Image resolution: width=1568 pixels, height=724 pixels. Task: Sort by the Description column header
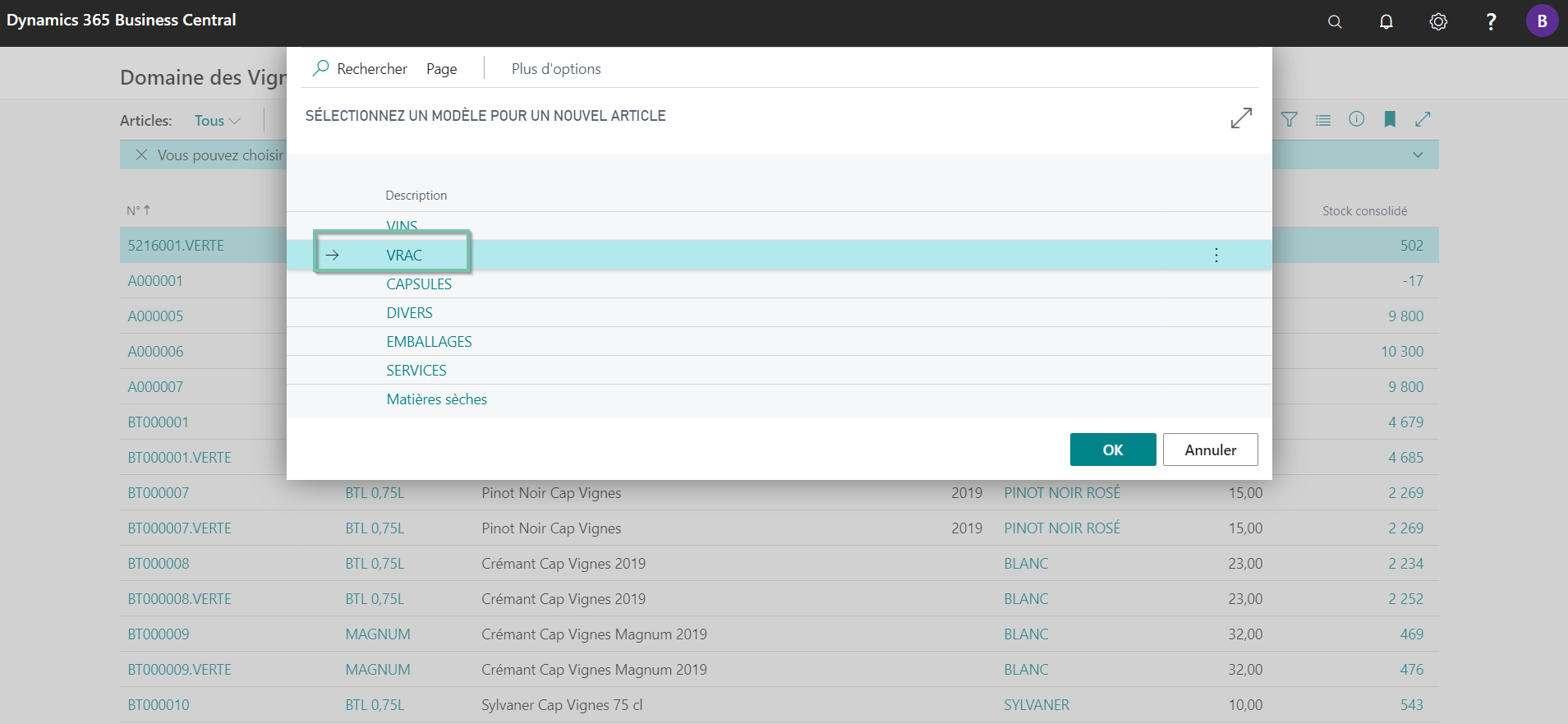point(416,196)
